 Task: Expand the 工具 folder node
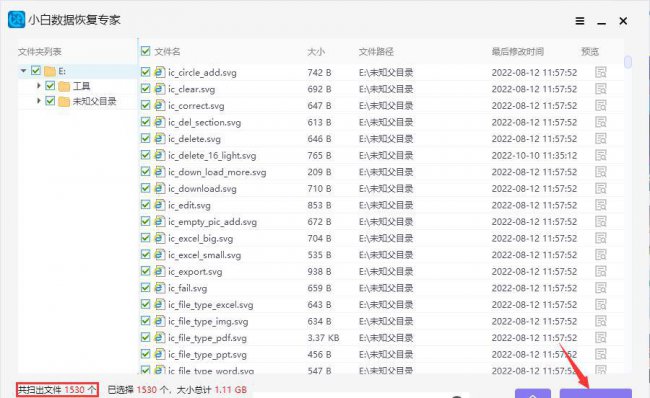pos(39,86)
